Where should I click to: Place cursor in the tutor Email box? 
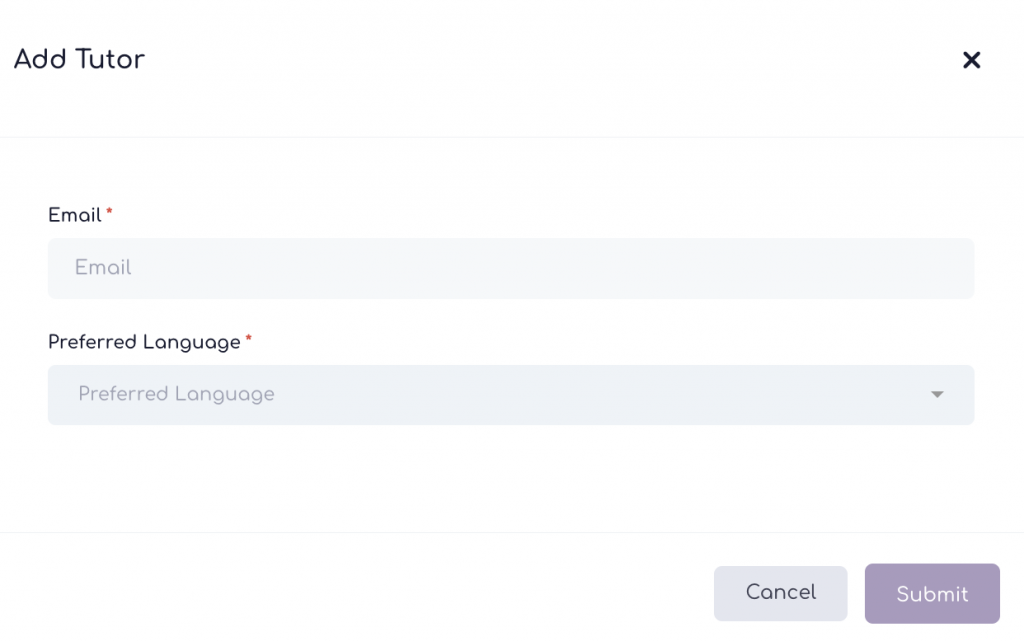[511, 268]
